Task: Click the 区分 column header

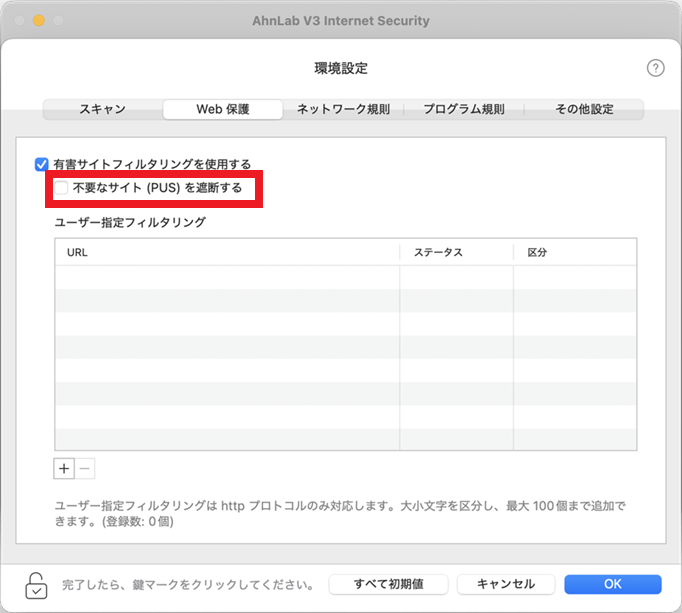Action: coord(575,252)
